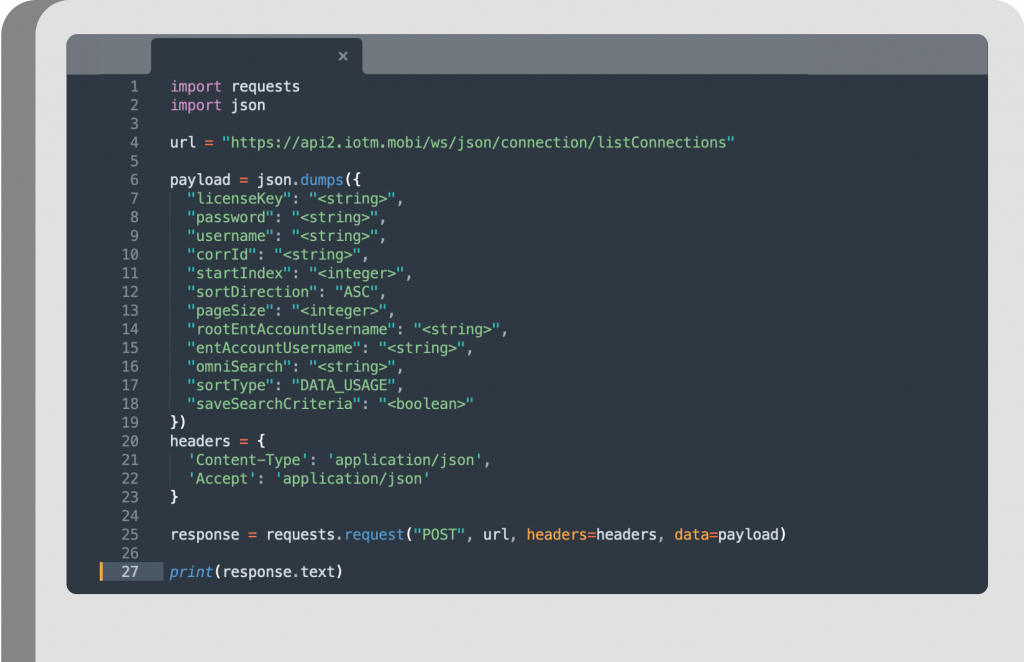Screen dimensions: 1024x662
Task: Click line number 20 in gutter
Action: pyautogui.click(x=130, y=441)
